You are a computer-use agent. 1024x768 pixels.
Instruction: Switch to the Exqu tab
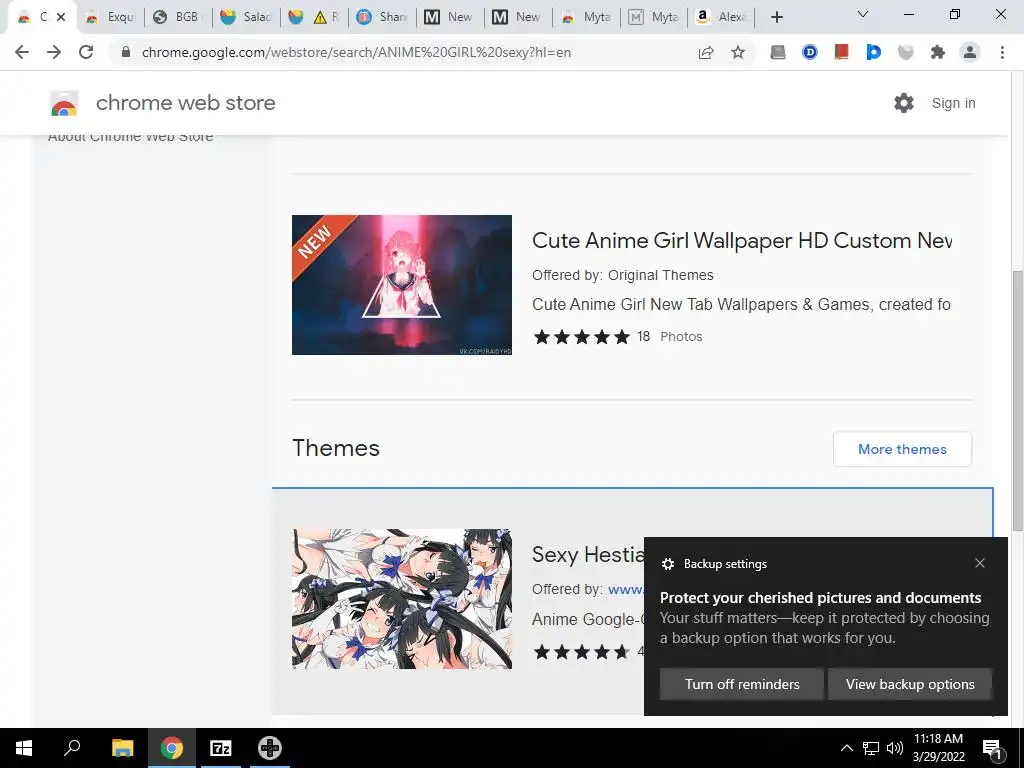pos(110,17)
